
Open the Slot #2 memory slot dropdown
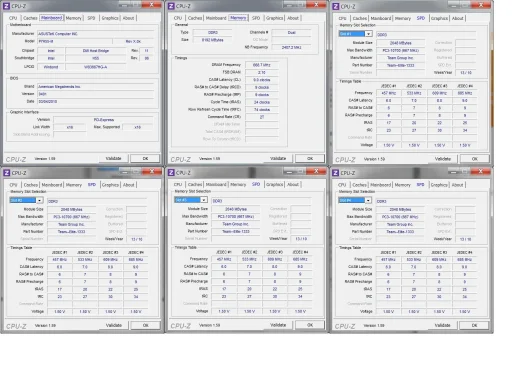tap(40, 200)
